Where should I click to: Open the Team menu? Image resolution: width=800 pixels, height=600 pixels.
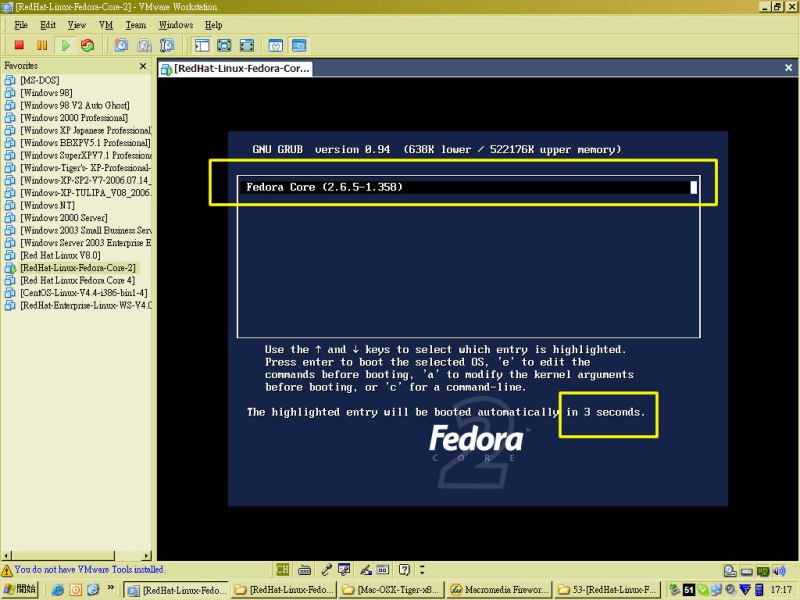pyautogui.click(x=136, y=25)
